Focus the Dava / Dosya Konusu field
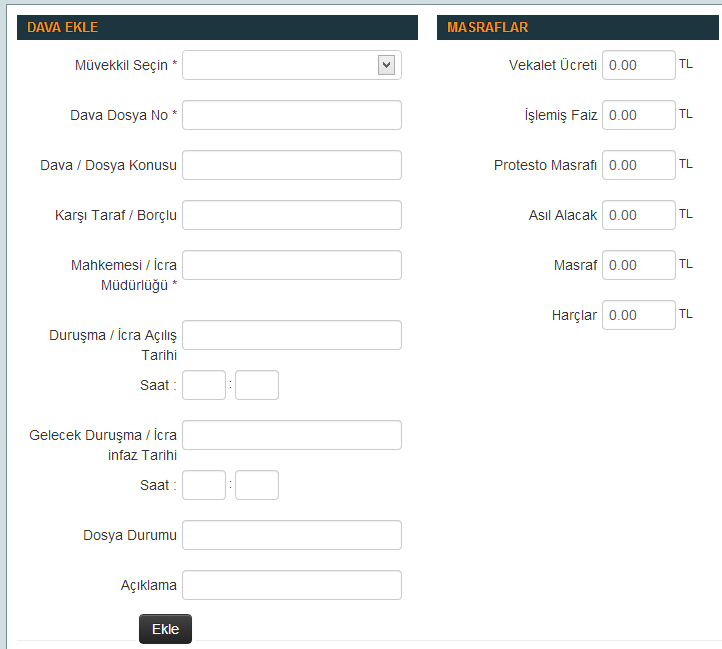The image size is (722, 649). (x=292, y=165)
